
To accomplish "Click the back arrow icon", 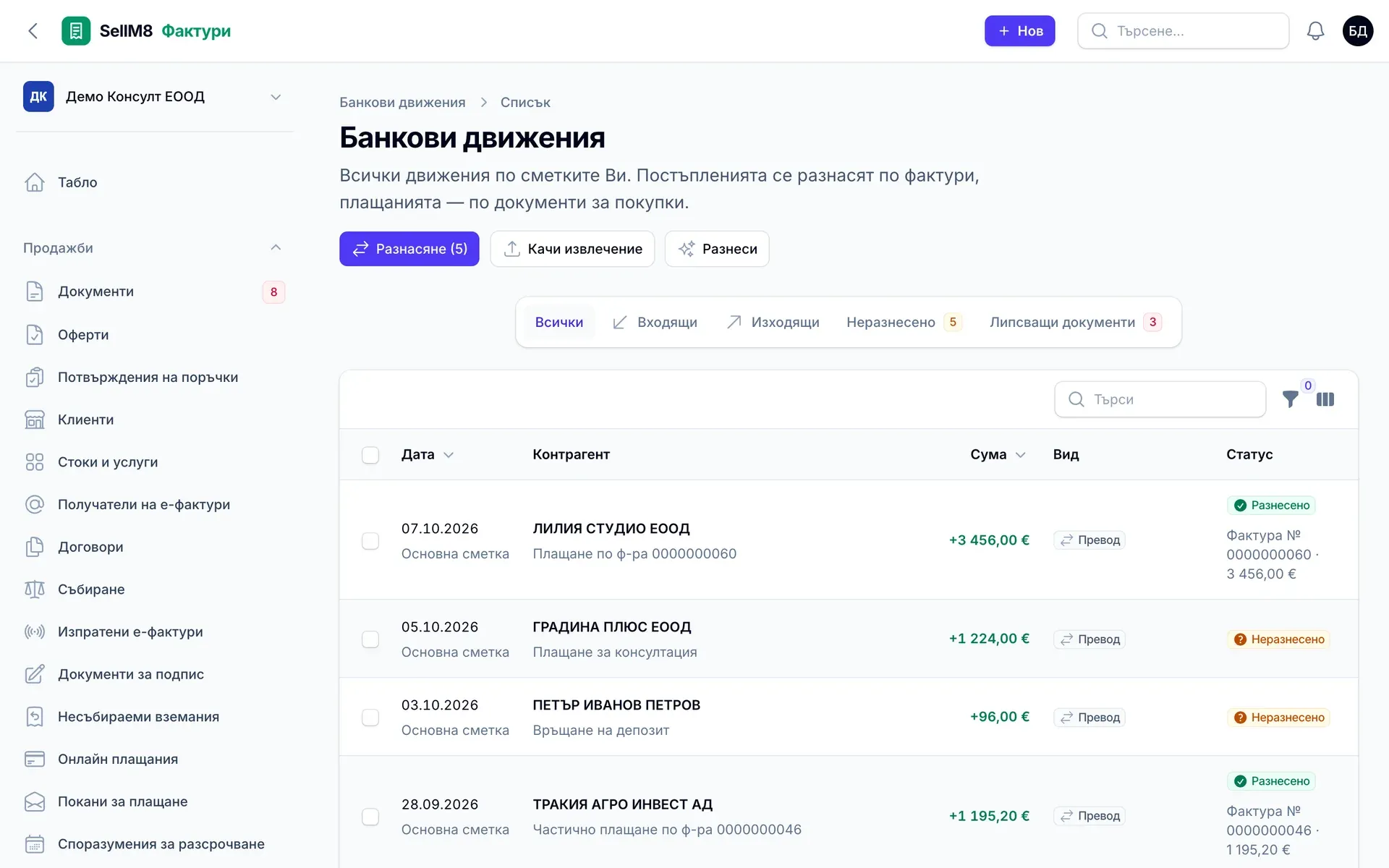I will pyautogui.click(x=33, y=31).
